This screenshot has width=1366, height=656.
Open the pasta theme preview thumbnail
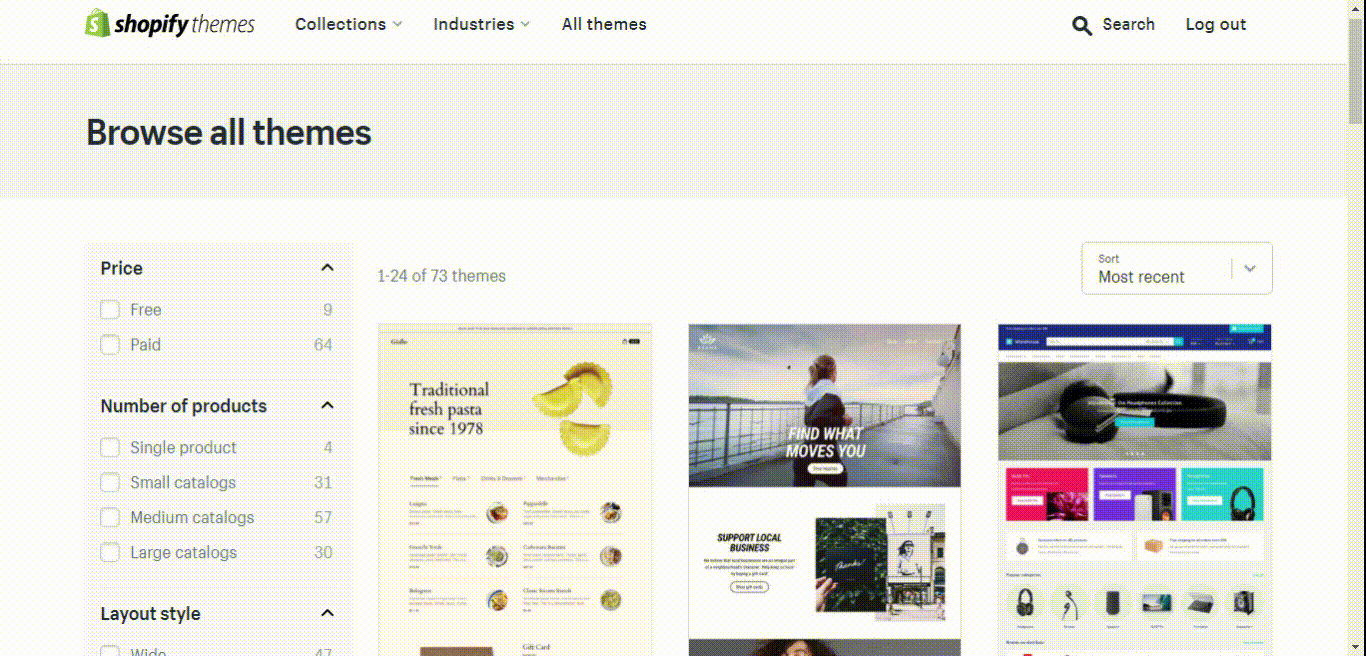(x=515, y=490)
